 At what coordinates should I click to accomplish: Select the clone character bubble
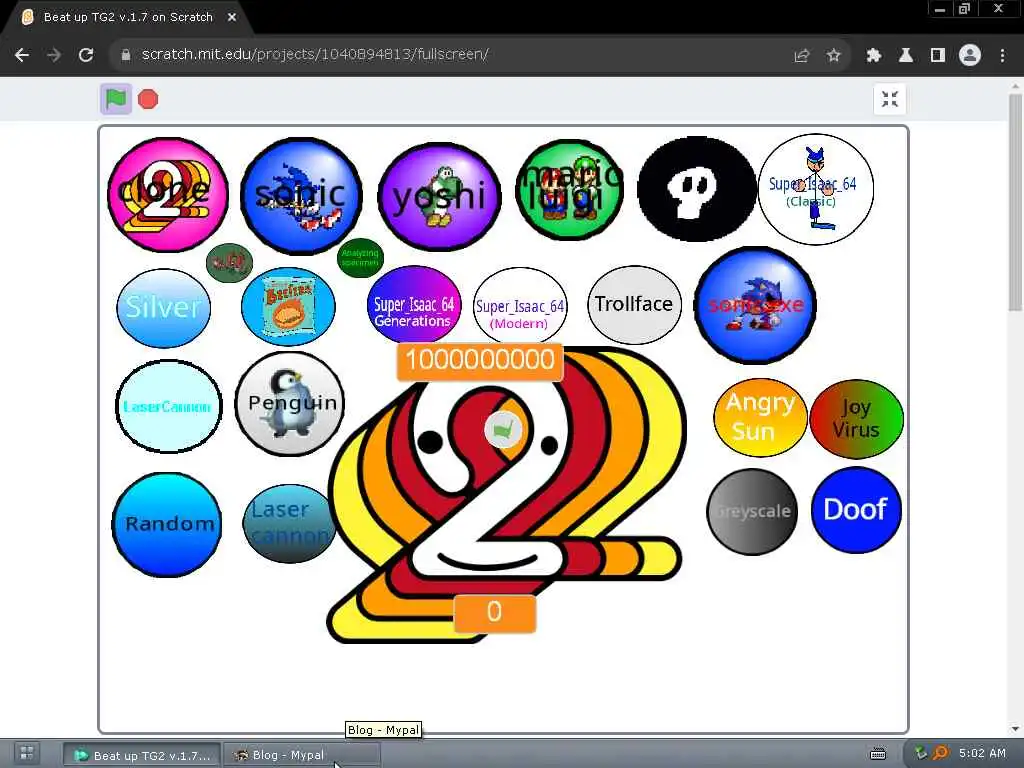pos(168,194)
